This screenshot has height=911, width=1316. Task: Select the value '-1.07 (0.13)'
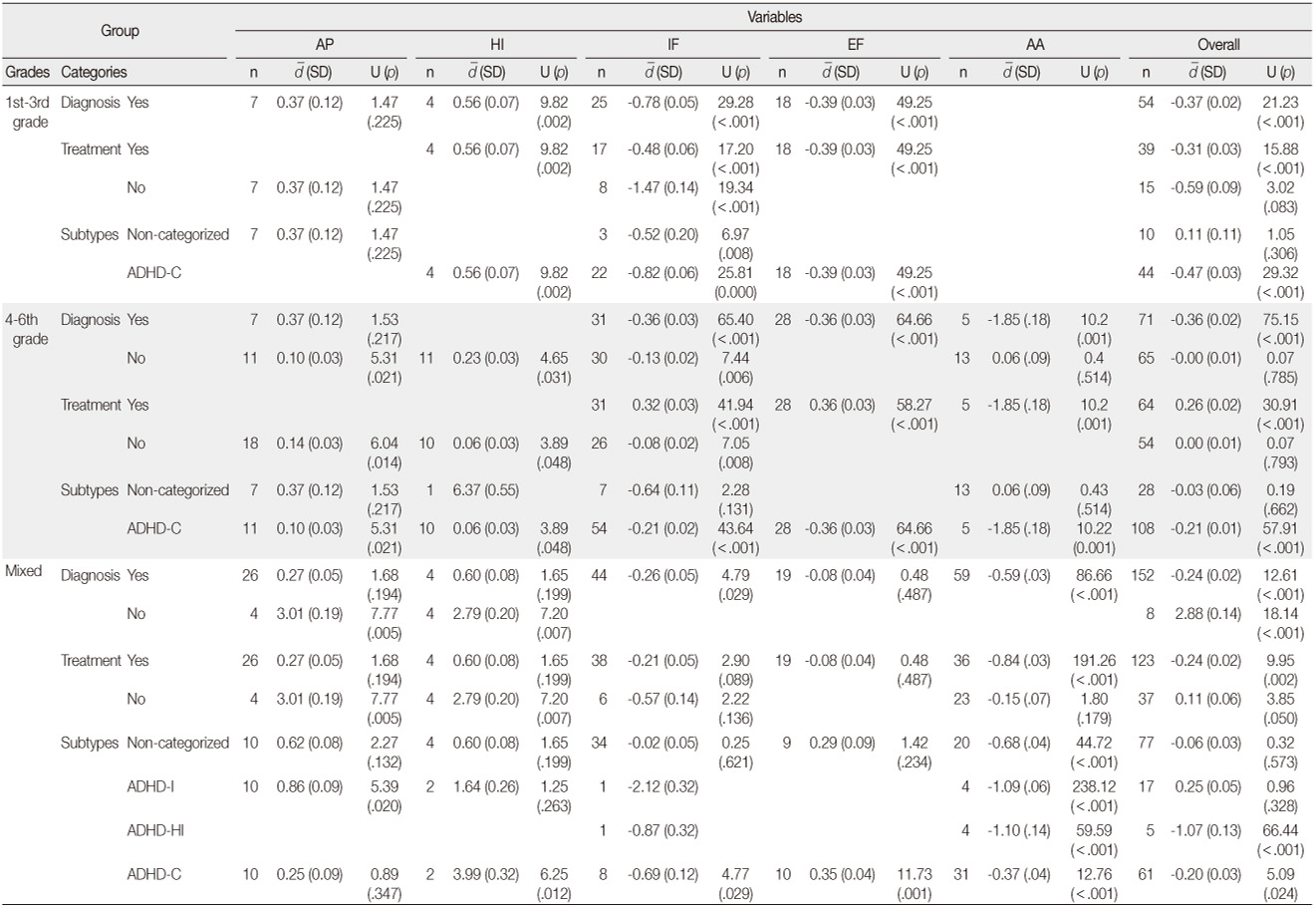[x=1205, y=831]
